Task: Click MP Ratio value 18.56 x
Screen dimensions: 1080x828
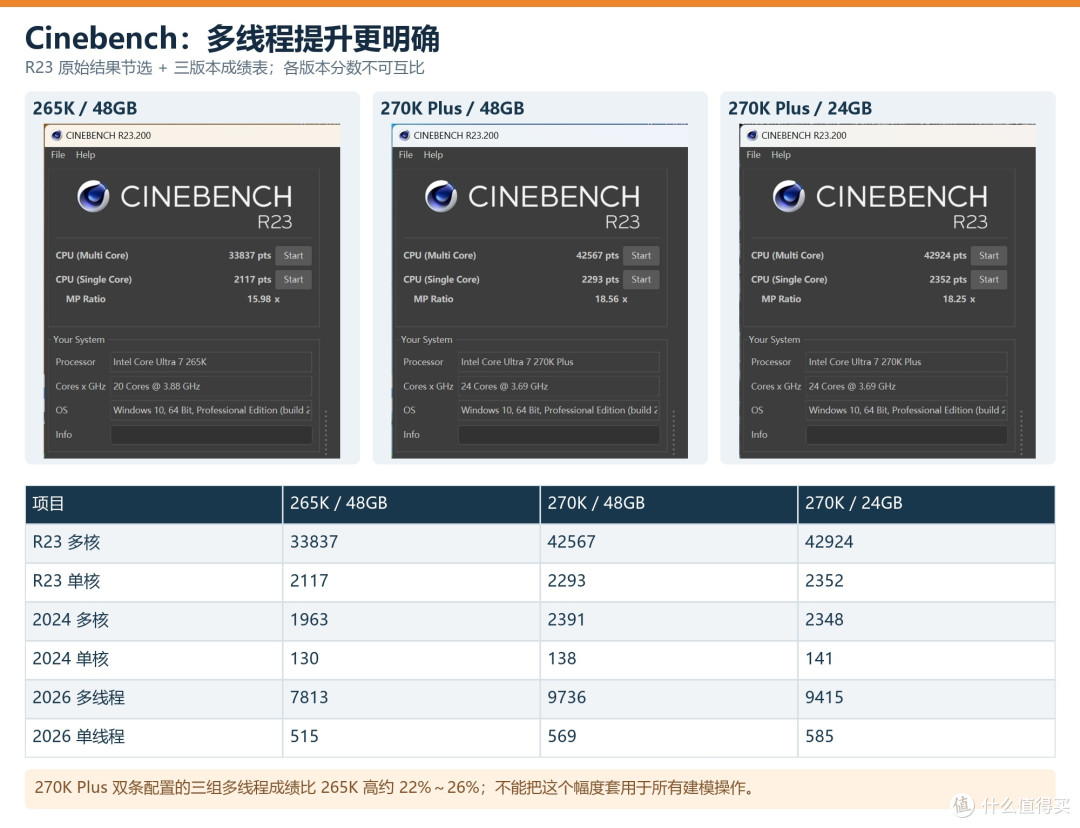Action: [x=611, y=299]
